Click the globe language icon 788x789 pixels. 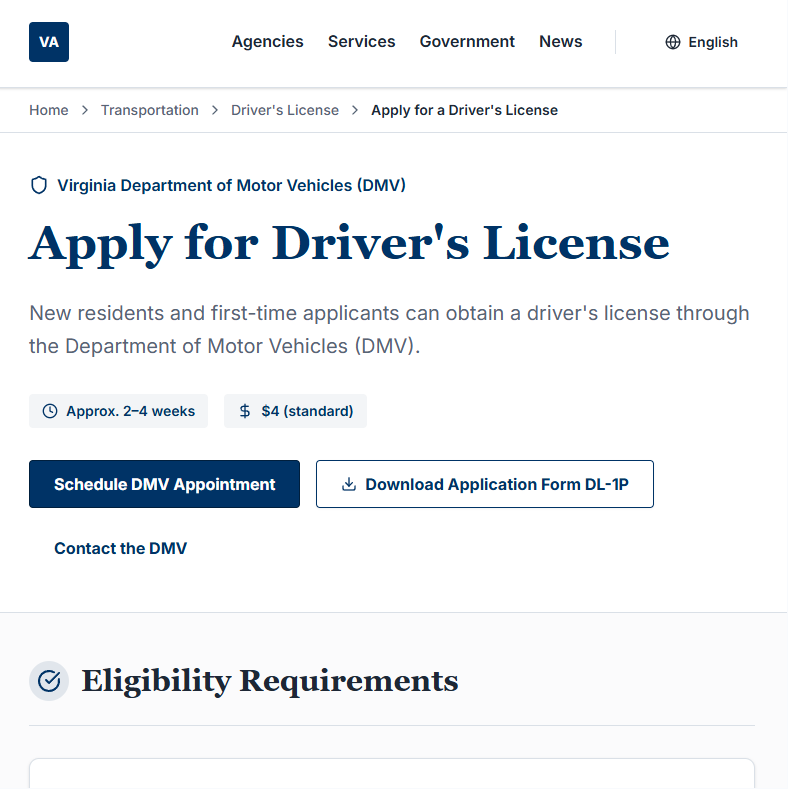[673, 42]
